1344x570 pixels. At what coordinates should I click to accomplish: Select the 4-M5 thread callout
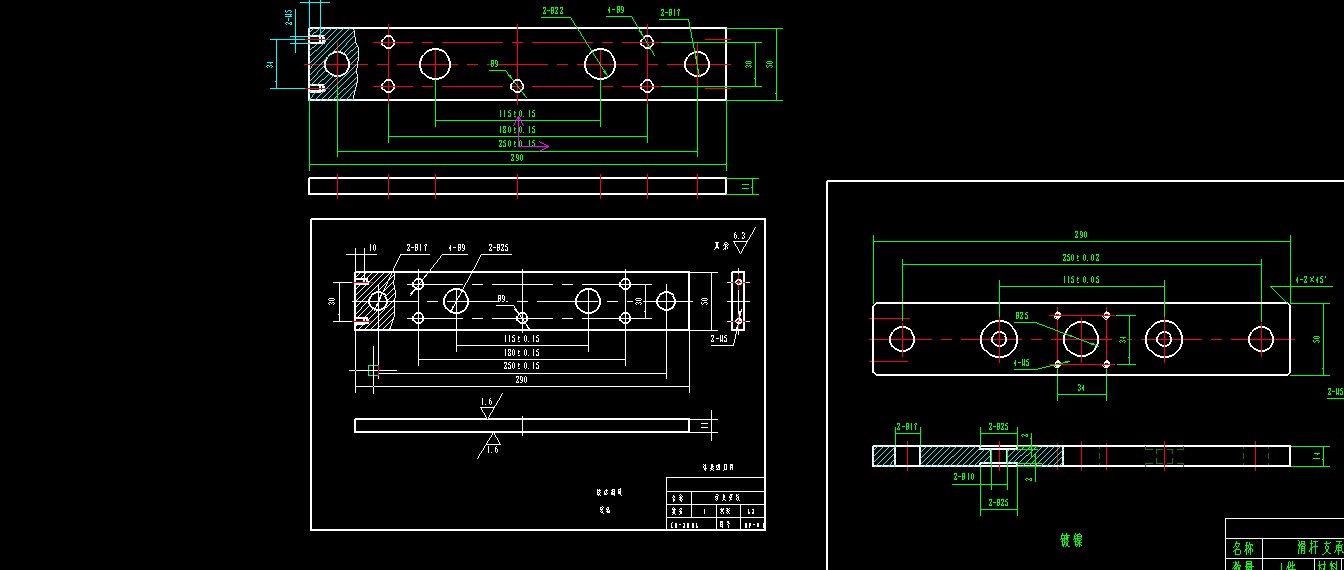1021,364
